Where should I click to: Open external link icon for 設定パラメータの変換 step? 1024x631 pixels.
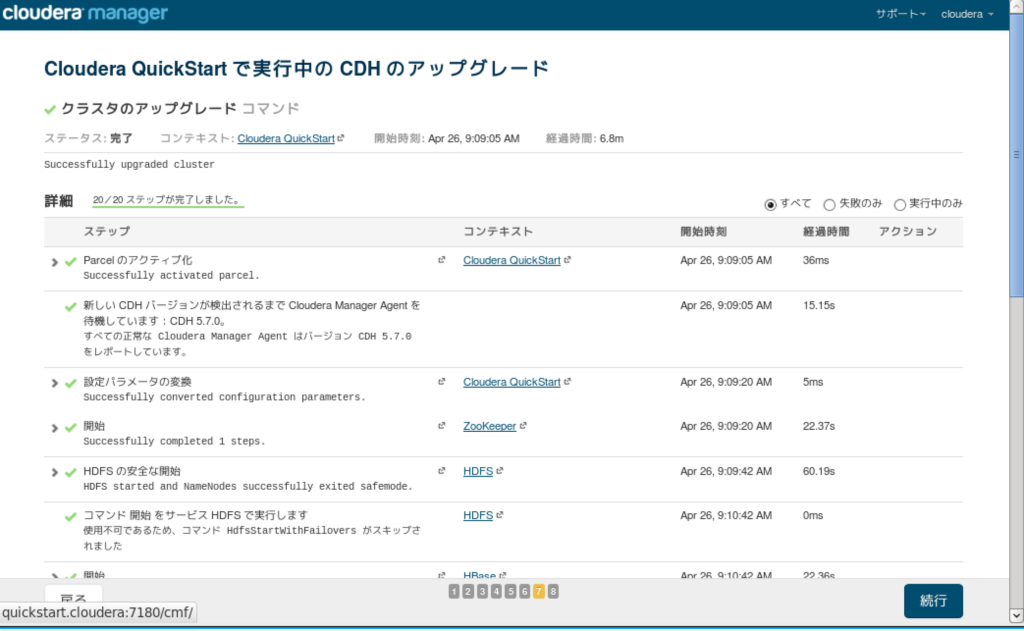(x=441, y=381)
